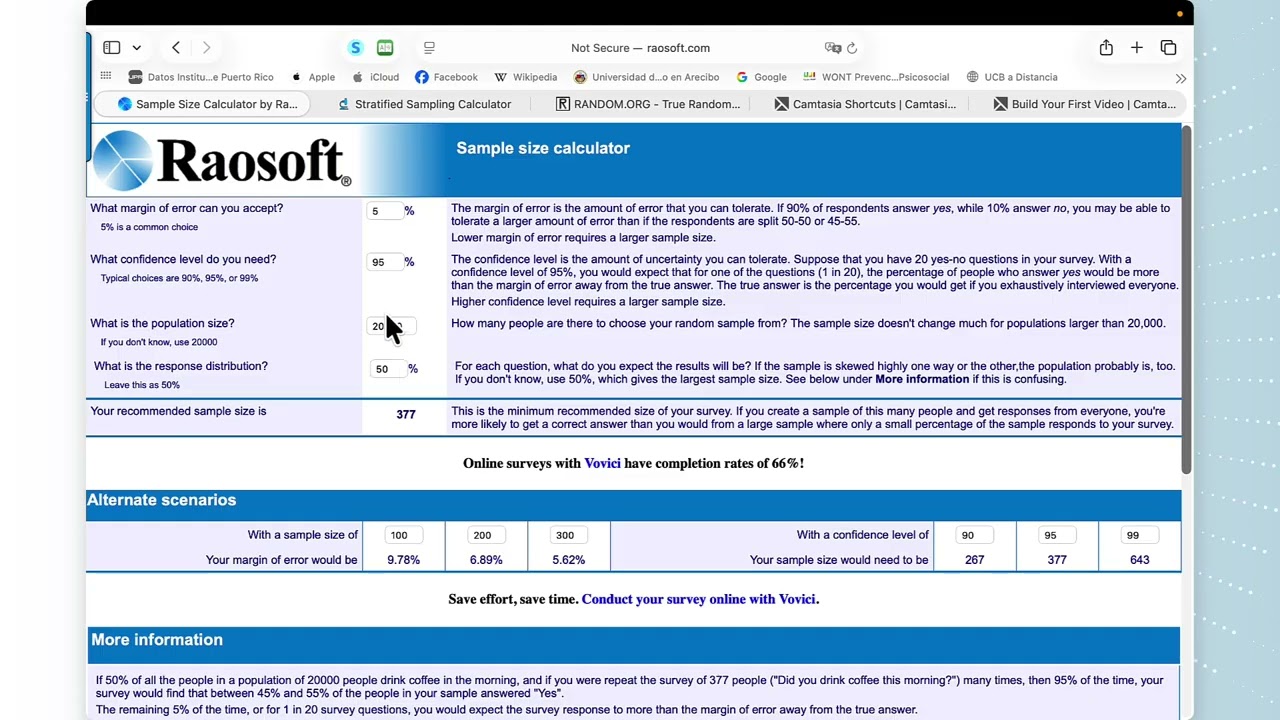Click the 'What confidence level do you need?' label
Image resolution: width=1280 pixels, height=720 pixels.
pos(183,259)
